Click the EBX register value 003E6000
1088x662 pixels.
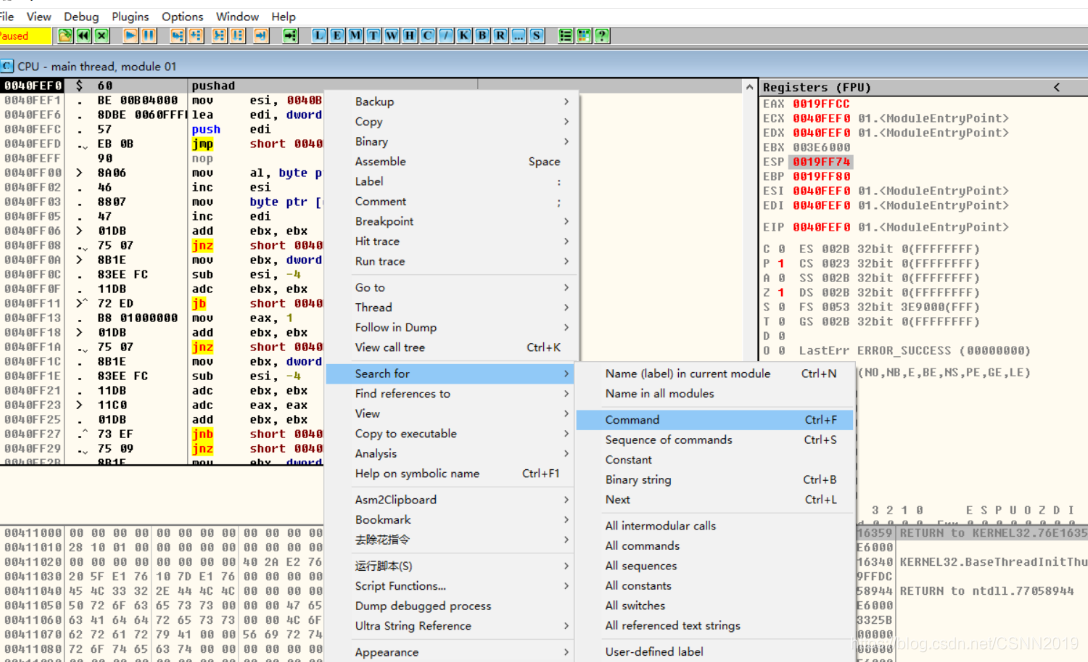(x=822, y=147)
